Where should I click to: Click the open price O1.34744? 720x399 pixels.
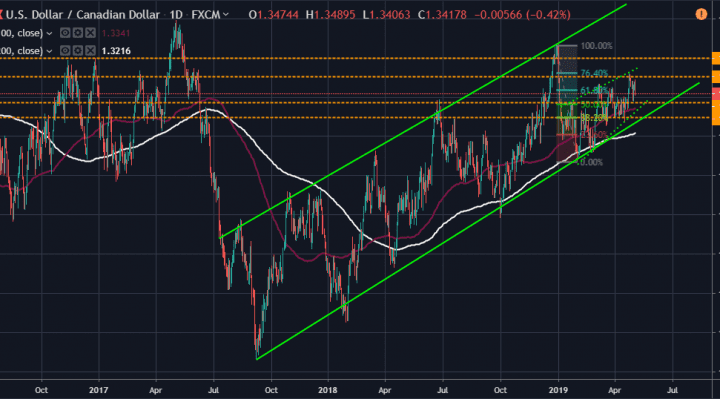tap(273, 15)
